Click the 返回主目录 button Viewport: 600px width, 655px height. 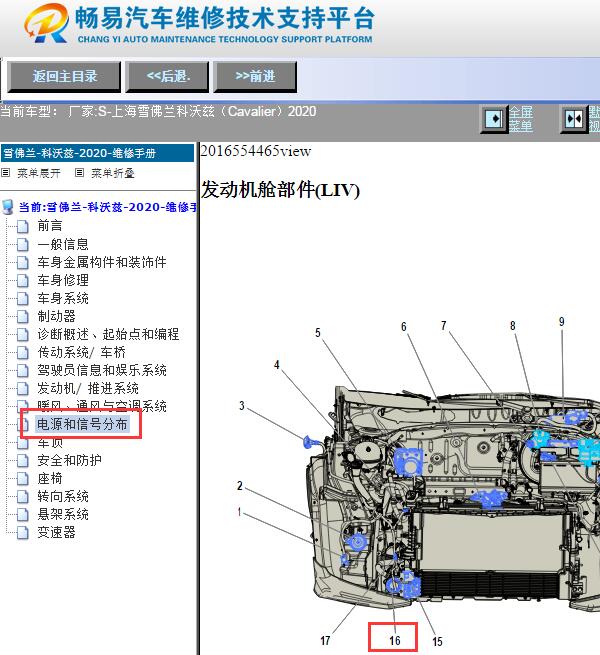(x=64, y=77)
